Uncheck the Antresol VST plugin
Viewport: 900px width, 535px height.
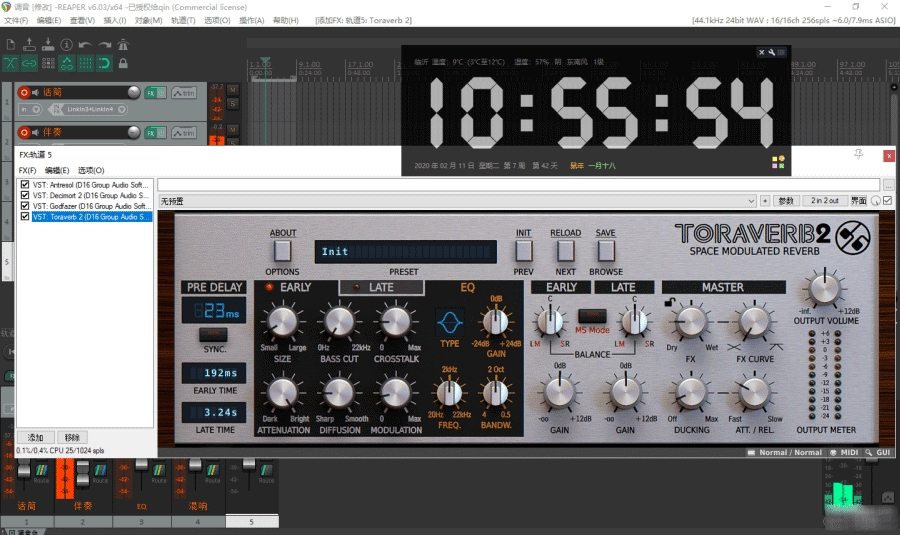[25, 185]
